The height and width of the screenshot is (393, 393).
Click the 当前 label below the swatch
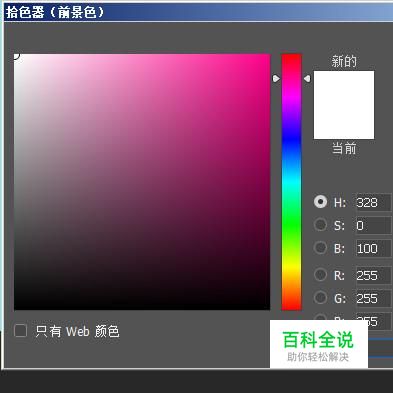[x=344, y=148]
